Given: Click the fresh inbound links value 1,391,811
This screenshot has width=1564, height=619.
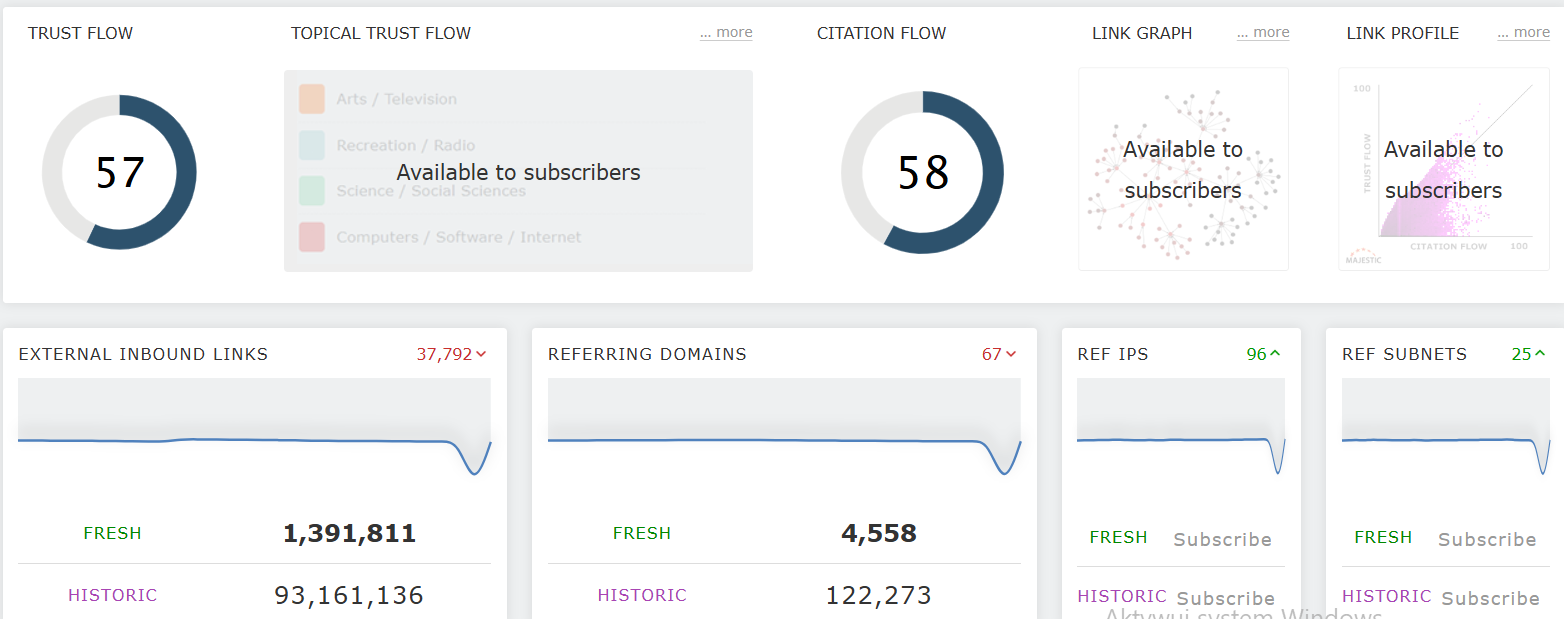Looking at the screenshot, I should click(x=349, y=534).
